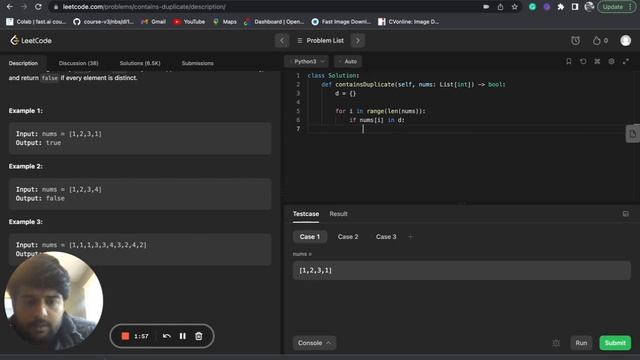The width and height of the screenshot is (640, 360).
Task: Toggle fullscreen editor icon
Action: tap(625, 61)
